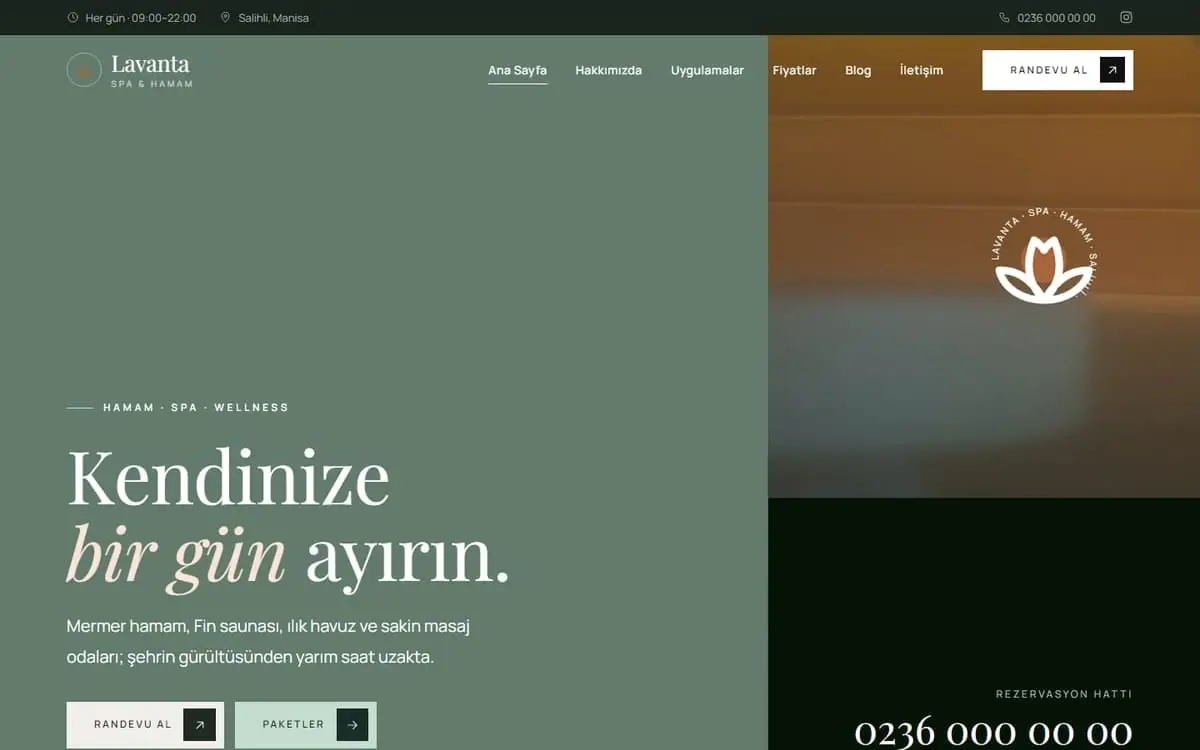Click the circular lotus badge on the photo
The height and width of the screenshot is (750, 1200).
coord(1044,257)
